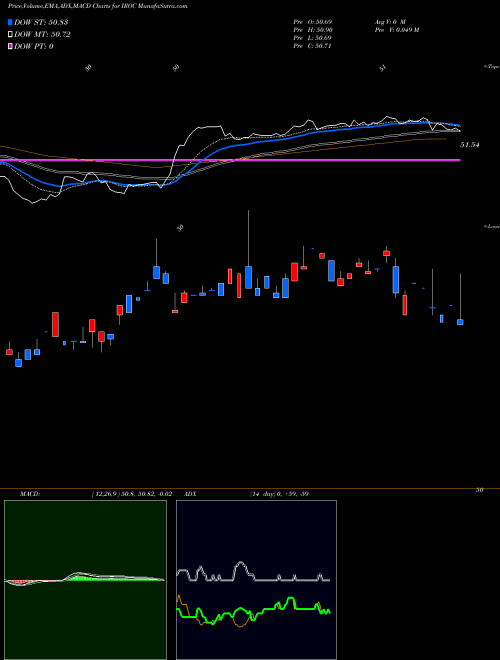
Task: Click the 'Pre L: 50.69' low value
Action: coord(313,38)
